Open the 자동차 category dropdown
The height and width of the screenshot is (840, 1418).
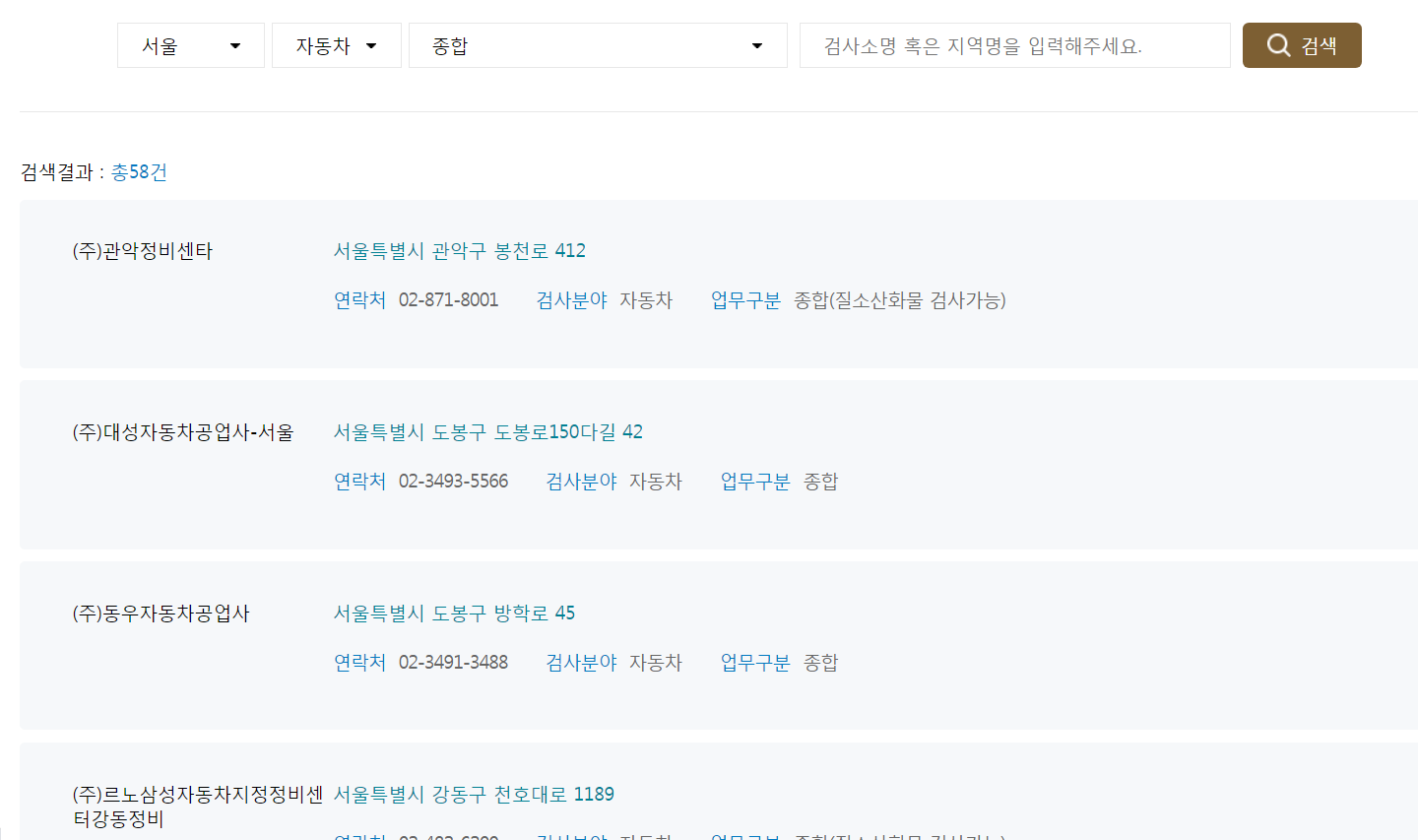click(337, 45)
